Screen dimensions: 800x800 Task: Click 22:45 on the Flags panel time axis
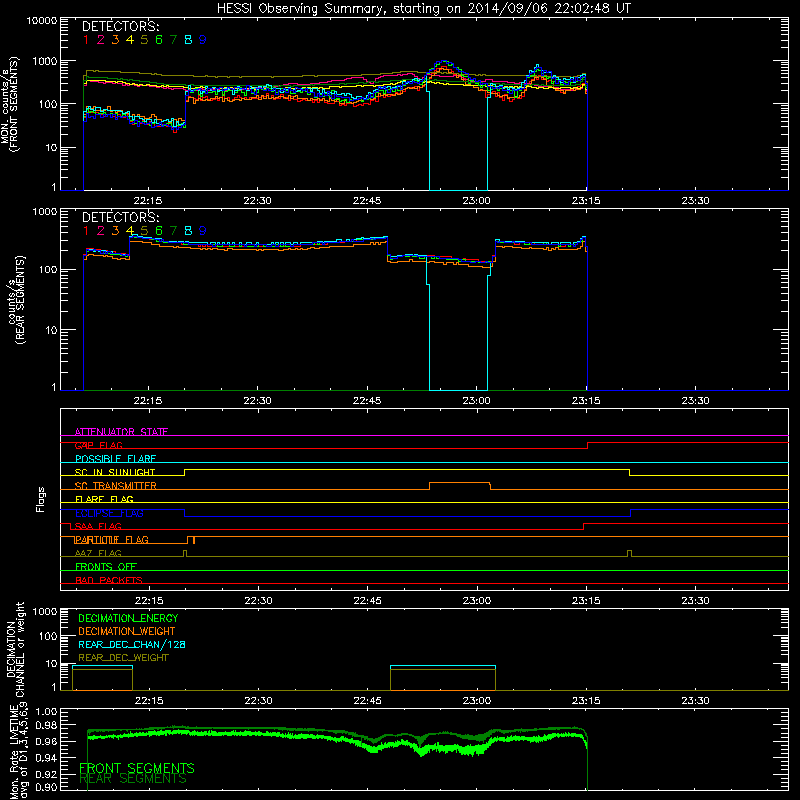click(x=367, y=601)
